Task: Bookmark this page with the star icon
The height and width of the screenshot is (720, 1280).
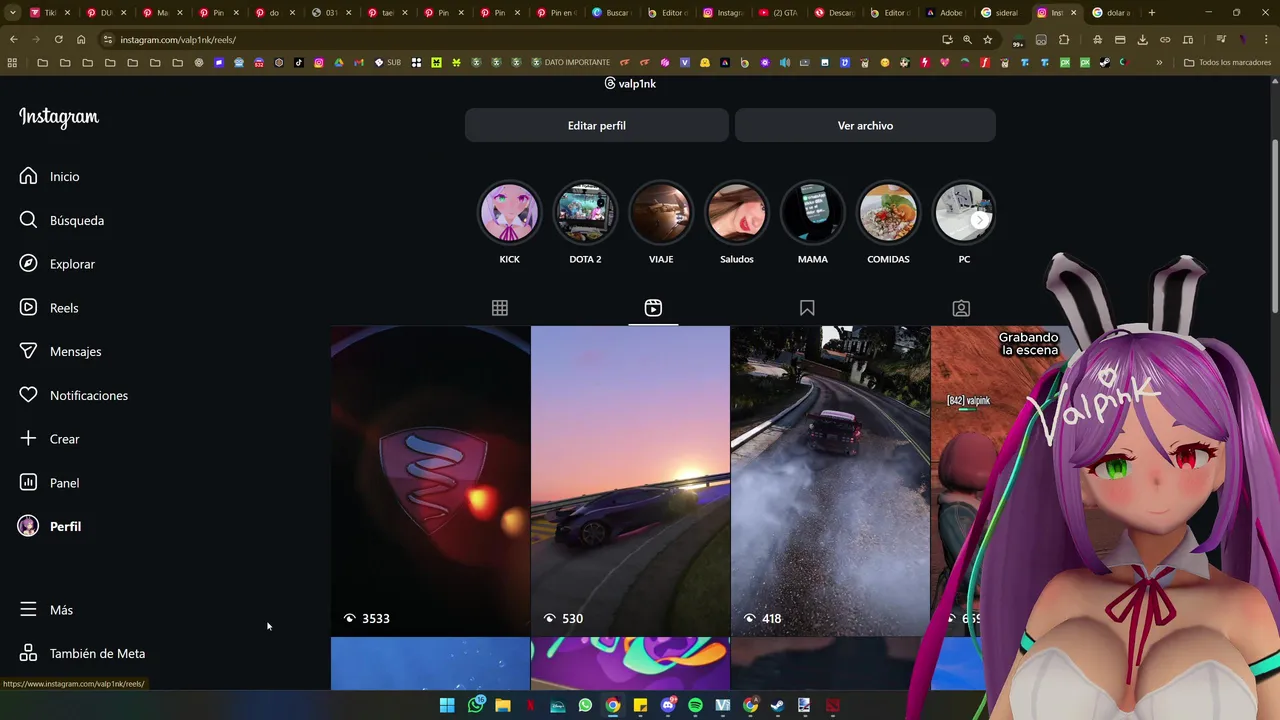Action: [x=987, y=40]
